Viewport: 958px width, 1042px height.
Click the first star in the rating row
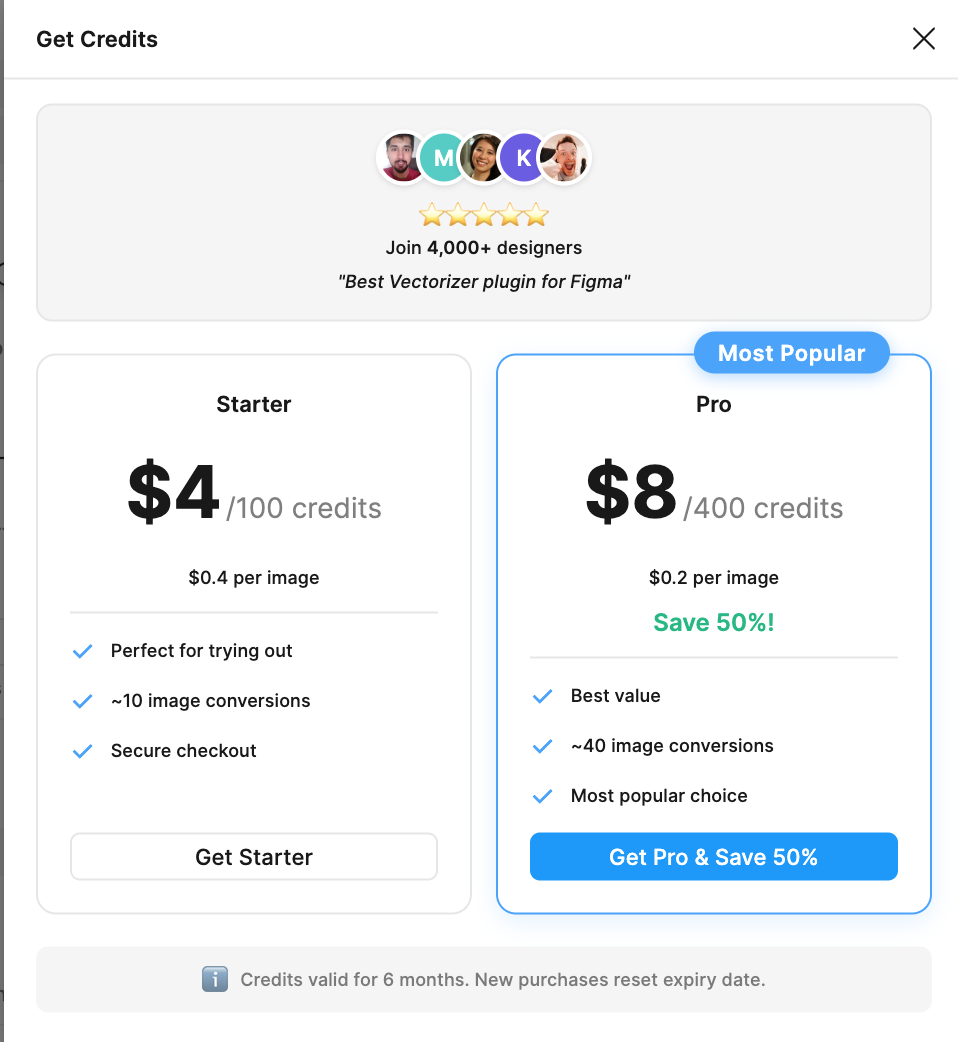pos(432,214)
